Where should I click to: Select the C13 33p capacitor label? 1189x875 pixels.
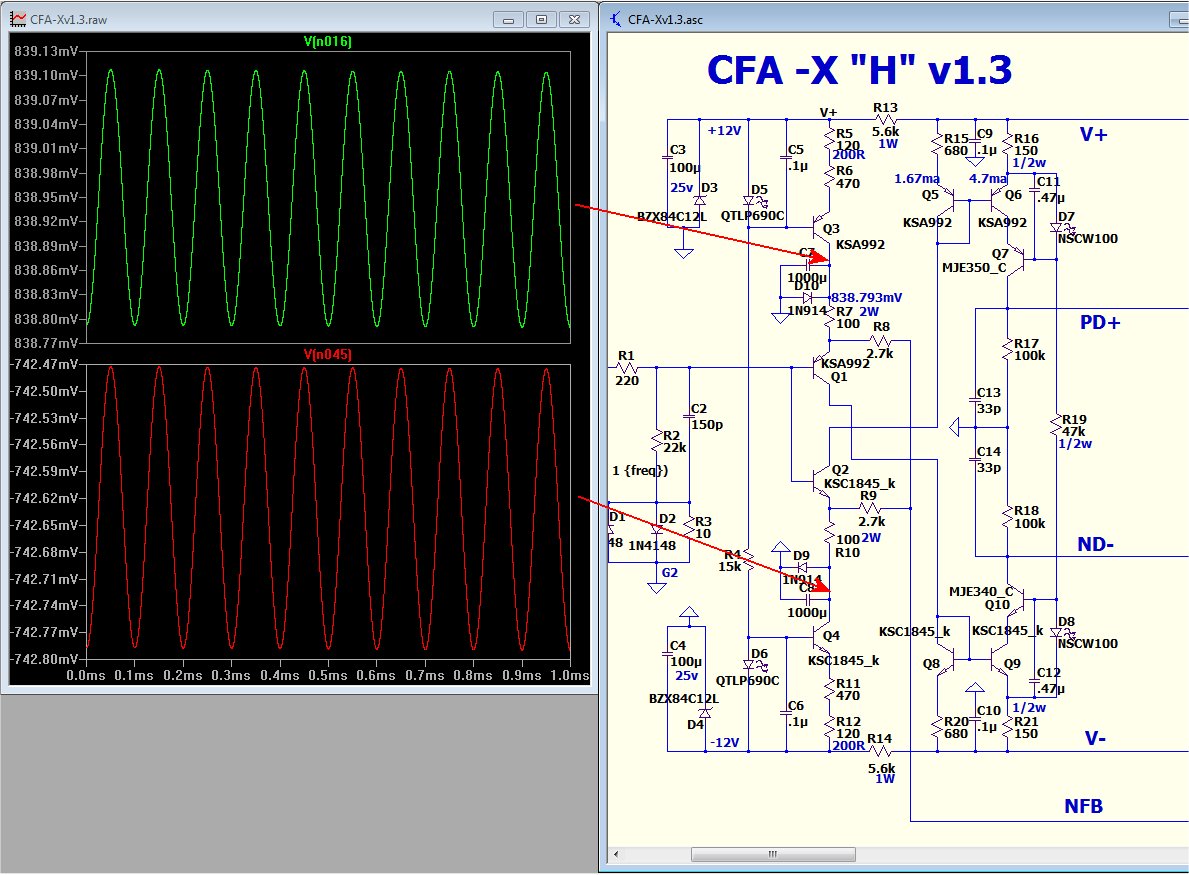point(989,400)
